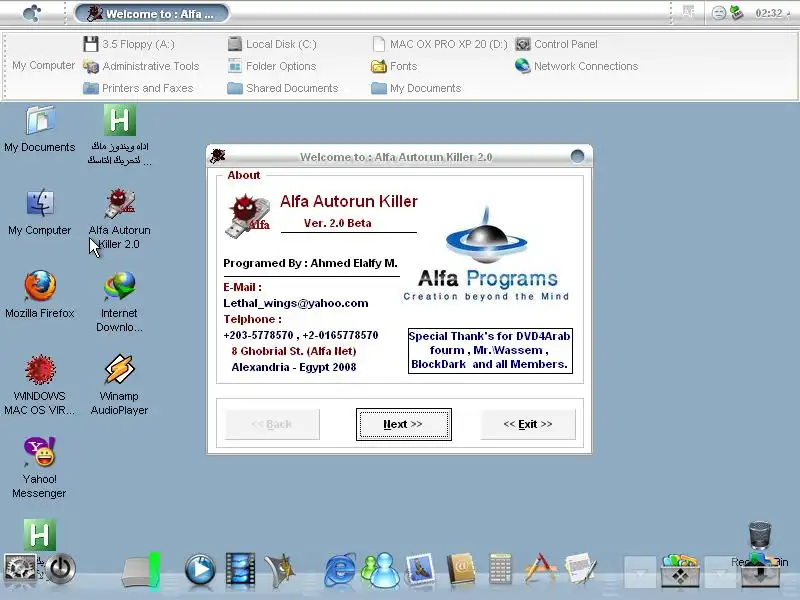
Task: Click the colorful programs box dock icon
Action: click(x=680, y=571)
